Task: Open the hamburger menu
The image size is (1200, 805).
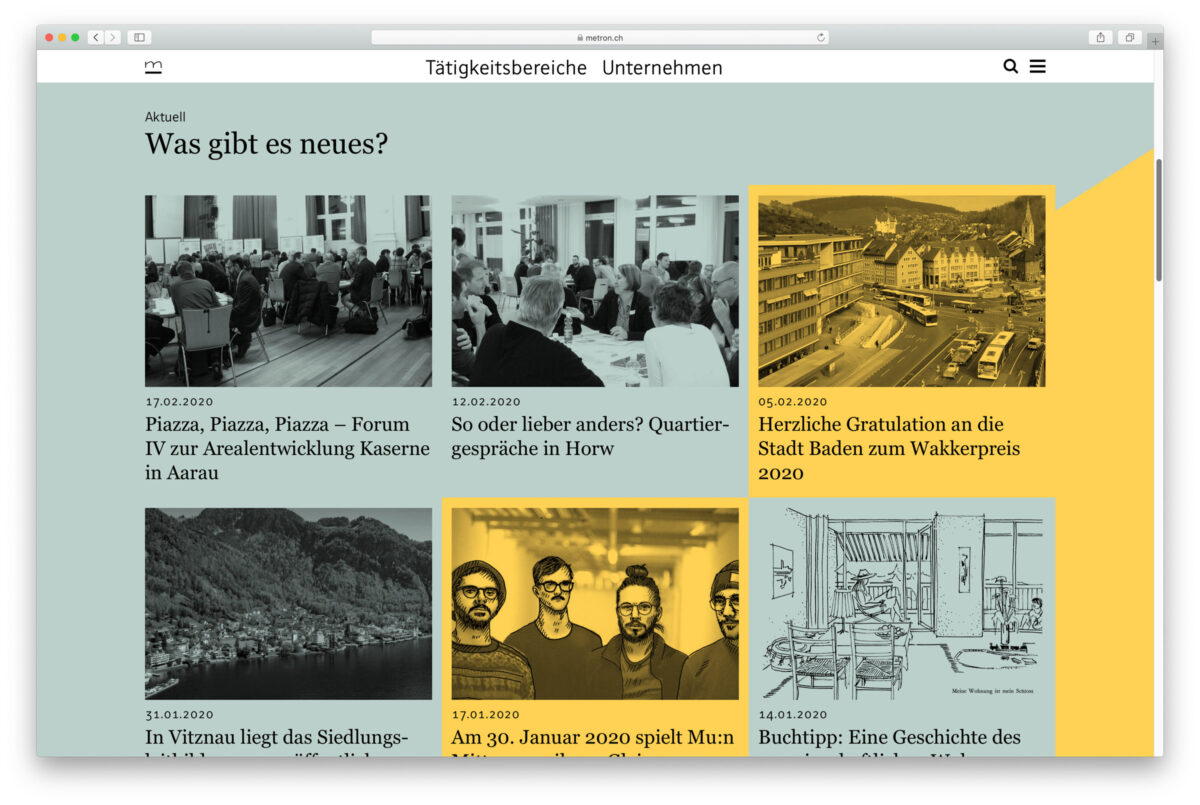Action: 1038,67
